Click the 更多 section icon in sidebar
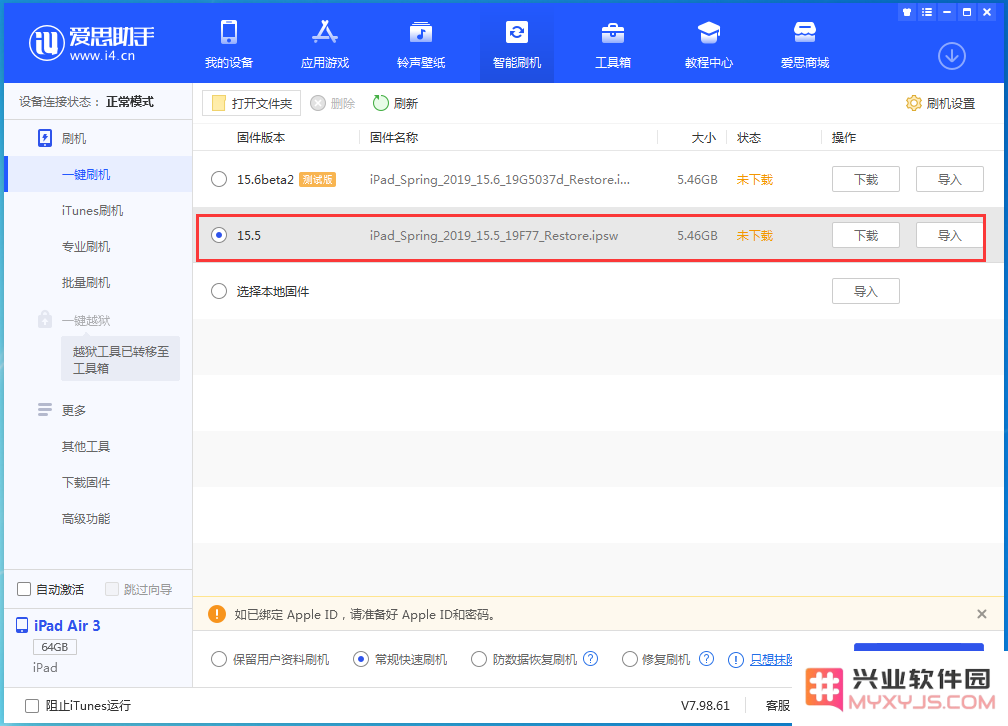Image resolution: width=1008 pixels, height=726 pixels. [x=44, y=410]
